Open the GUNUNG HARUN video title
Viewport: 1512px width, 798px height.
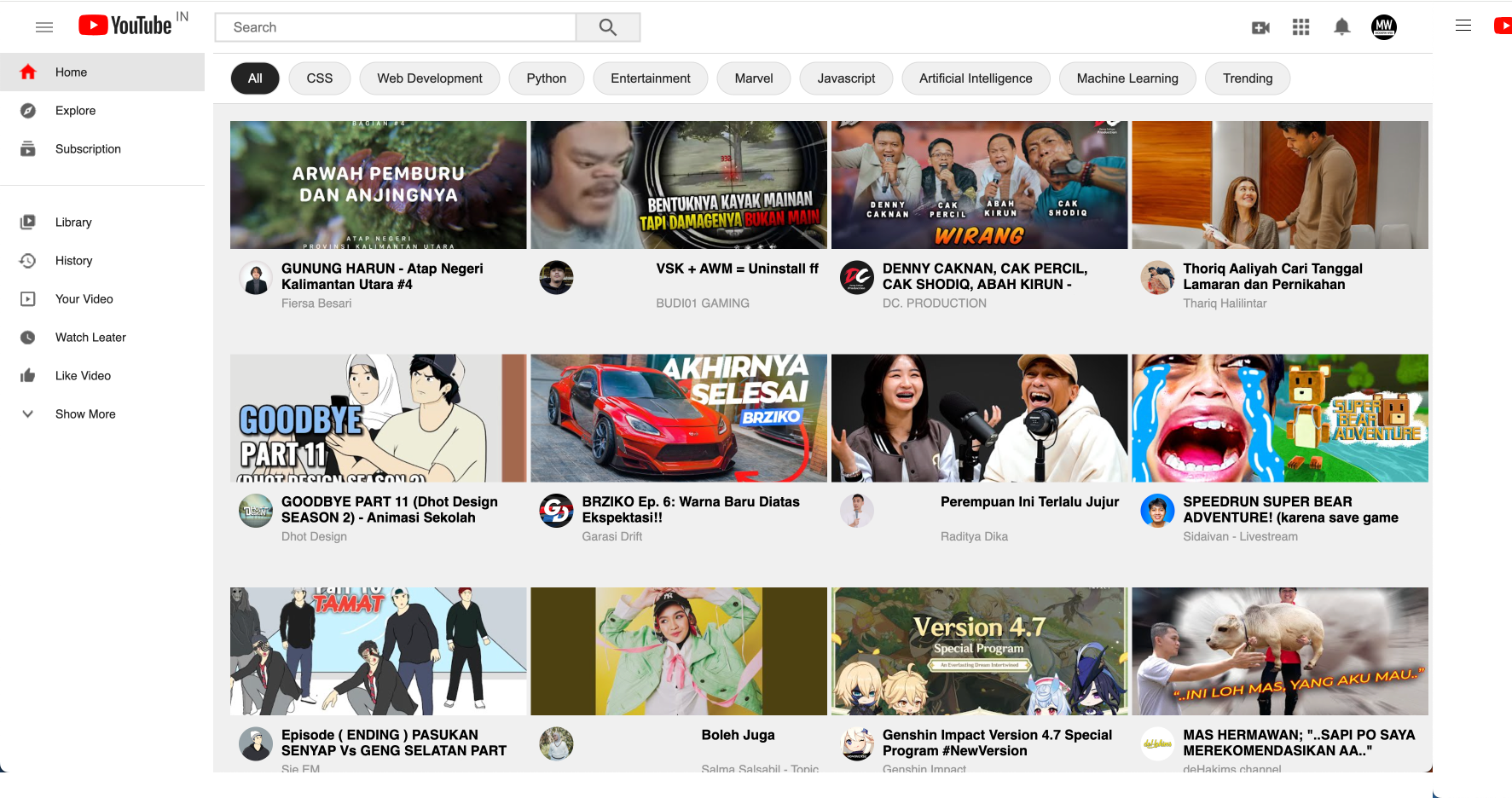(382, 276)
